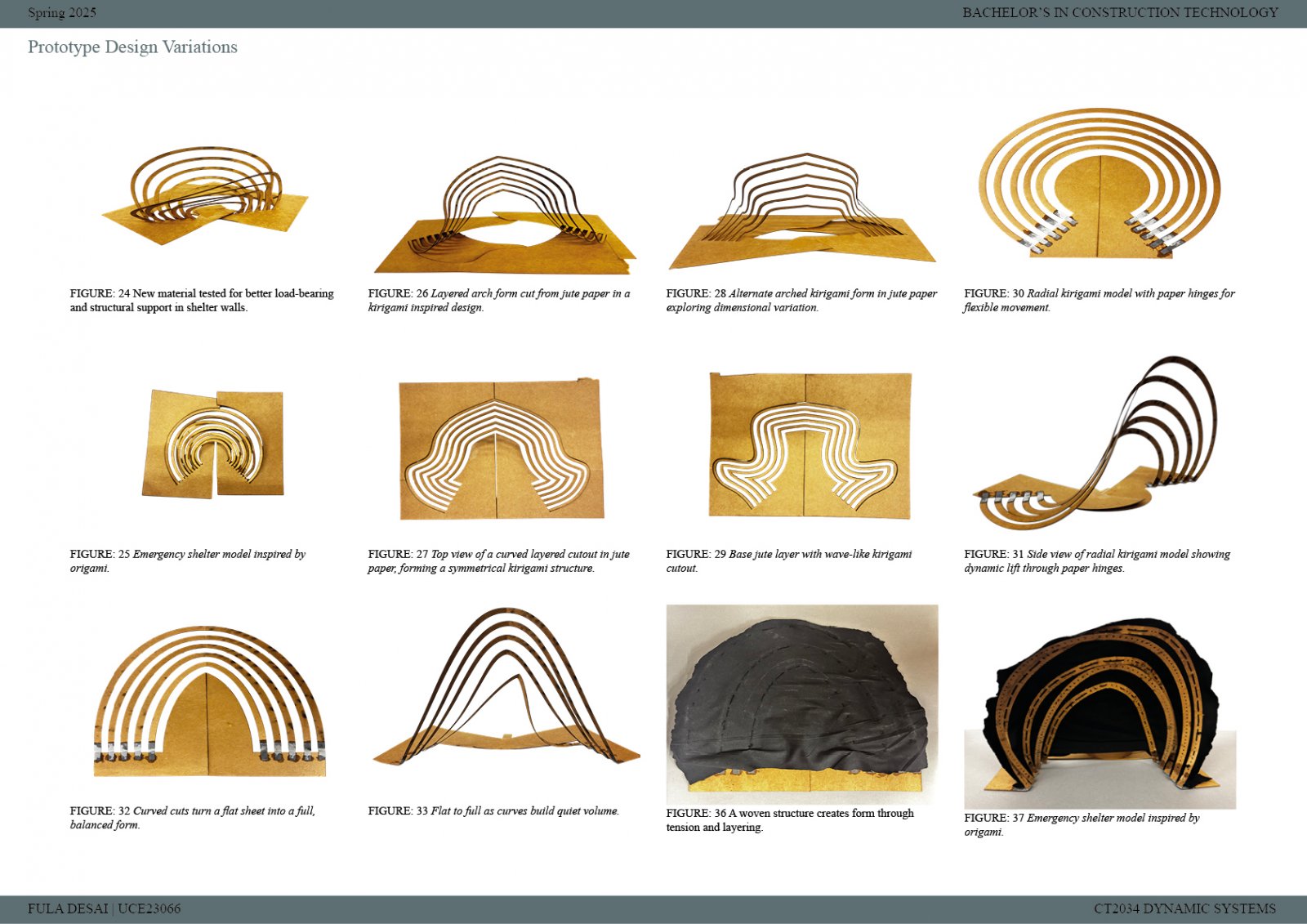
Task: Click caption 'FIGURE: 27 Top view of a curved'
Action: [x=498, y=561]
